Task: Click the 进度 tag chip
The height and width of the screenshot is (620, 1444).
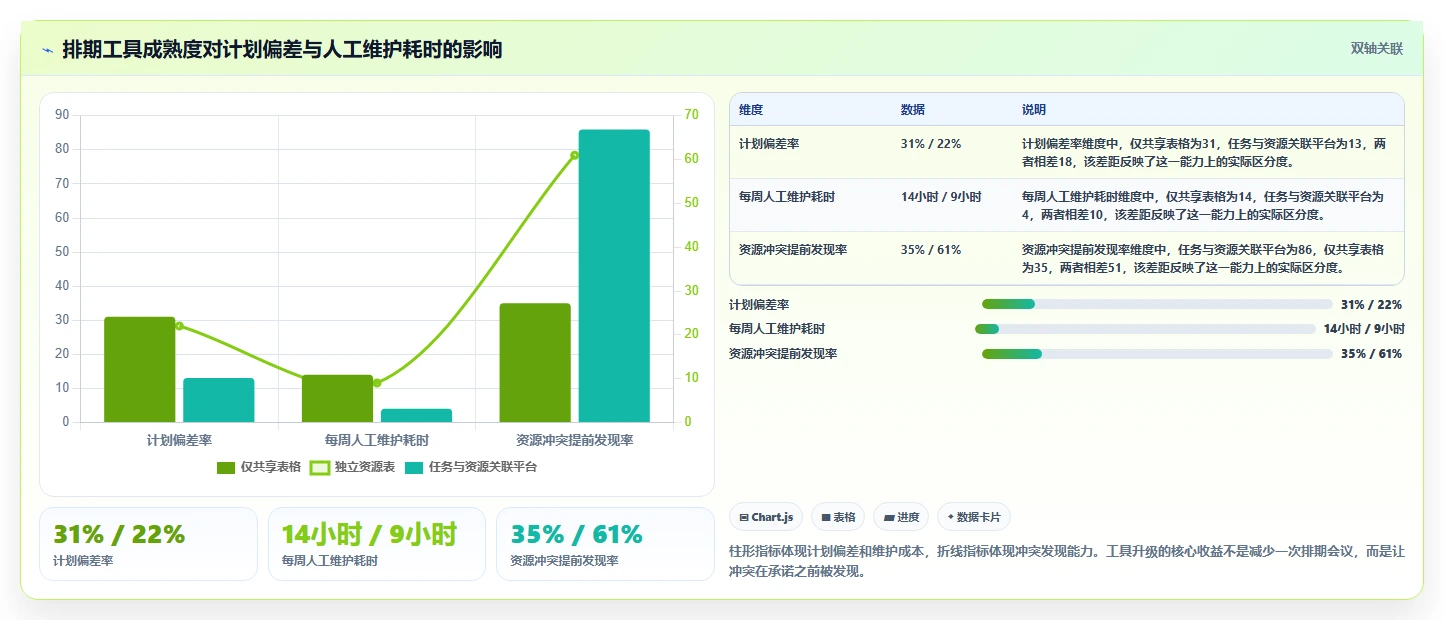Action: [x=901, y=517]
